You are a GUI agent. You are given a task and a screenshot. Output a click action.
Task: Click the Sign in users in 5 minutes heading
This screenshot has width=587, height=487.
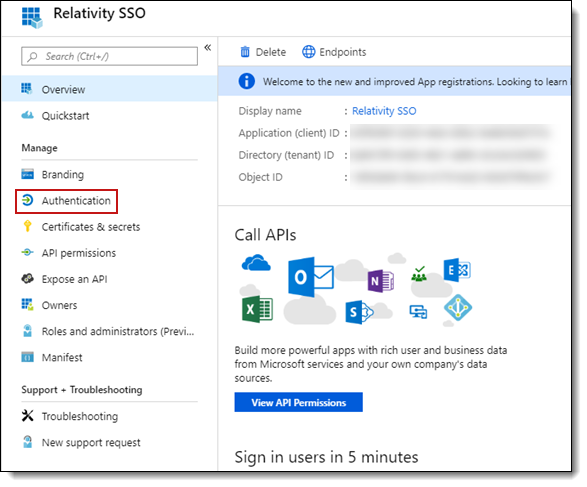pyautogui.click(x=326, y=457)
